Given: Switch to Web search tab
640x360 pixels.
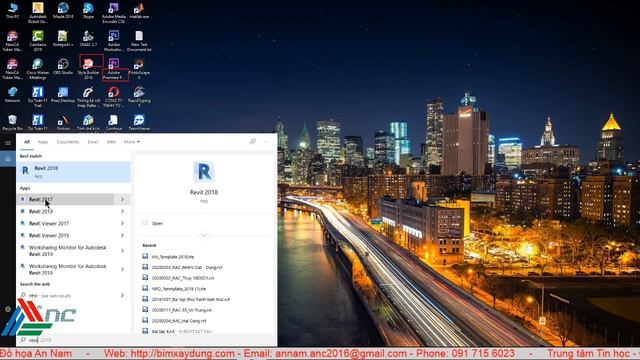Looking at the screenshot, I should 111,142.
